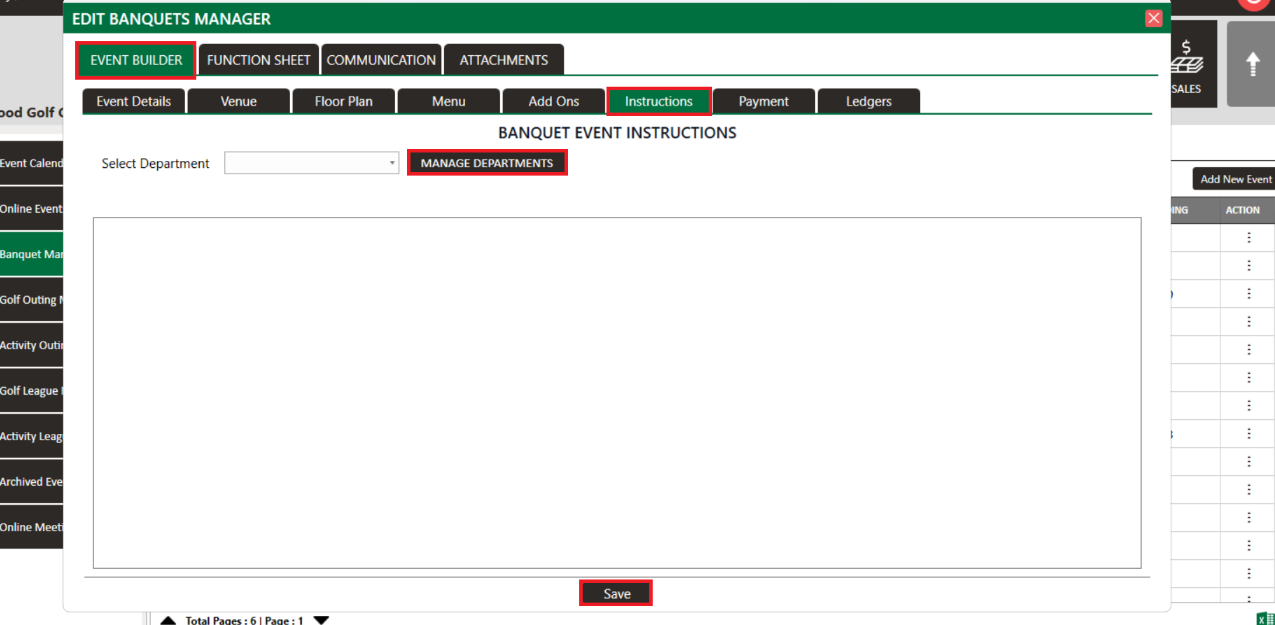Click the Excel export icon at the bottom right
This screenshot has width=1275, height=625.
pos(1265,619)
